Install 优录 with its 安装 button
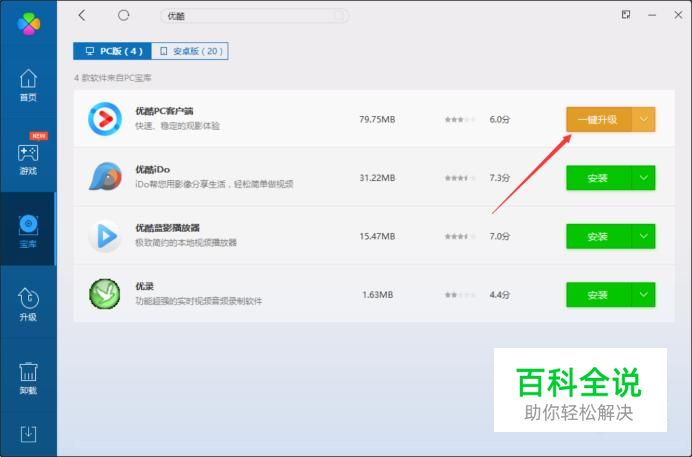Screen dimensions: 692x457 [x=598, y=295]
